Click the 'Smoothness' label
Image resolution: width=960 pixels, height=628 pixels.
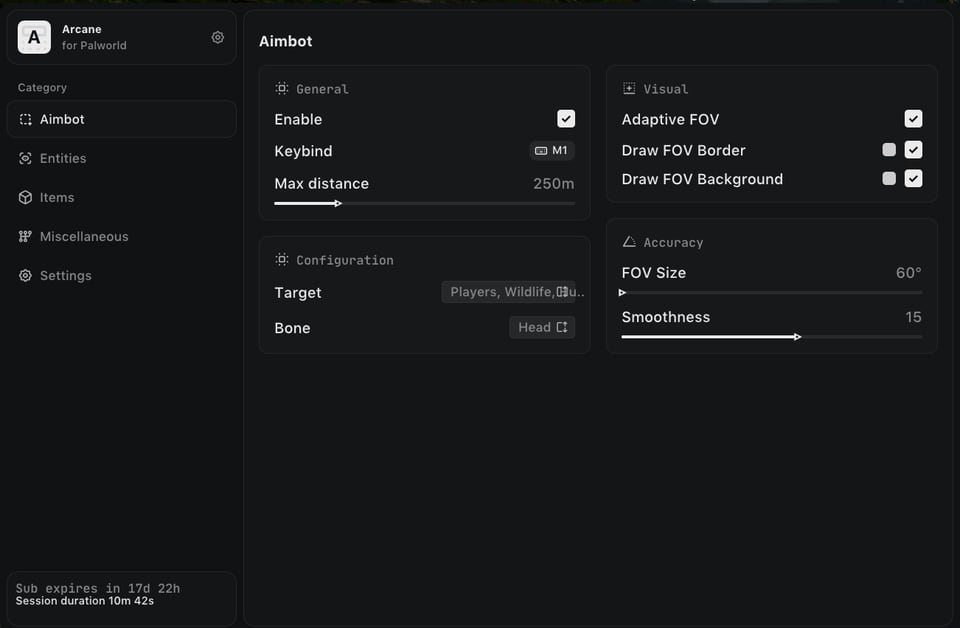click(666, 317)
